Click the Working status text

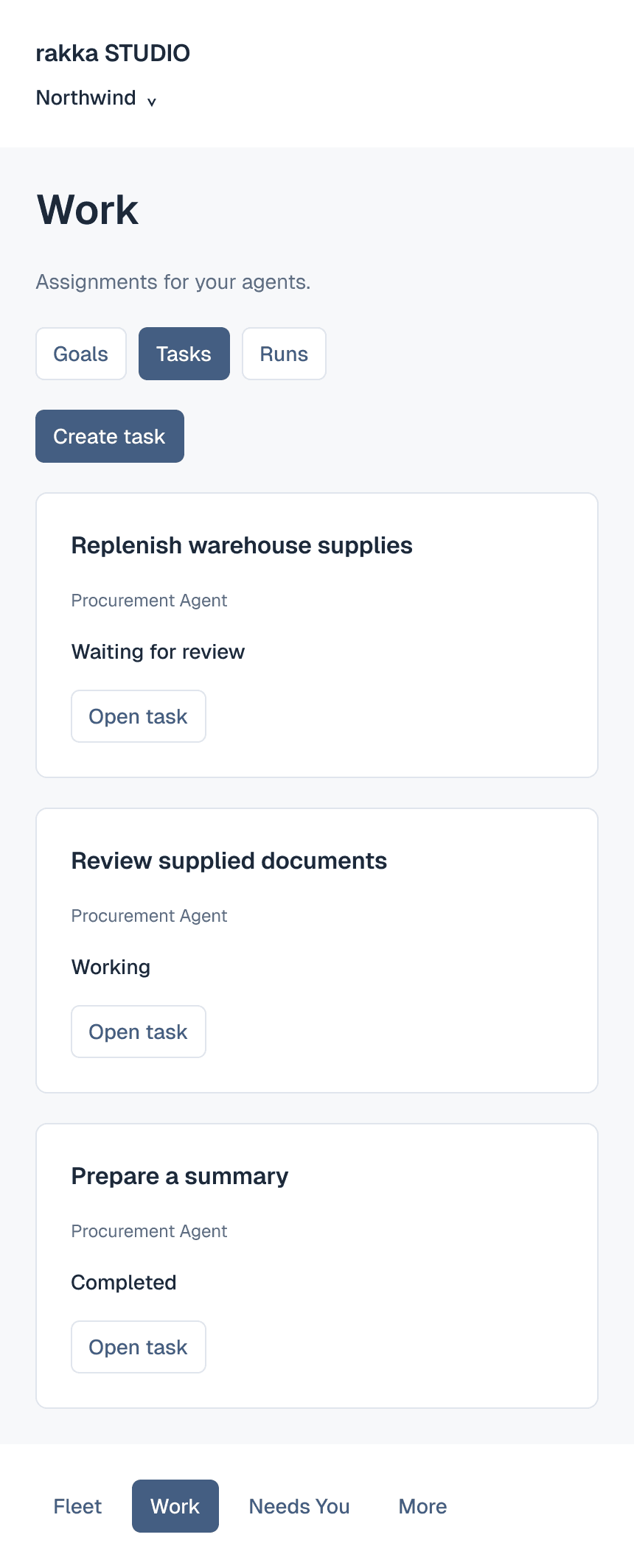pyautogui.click(x=111, y=967)
